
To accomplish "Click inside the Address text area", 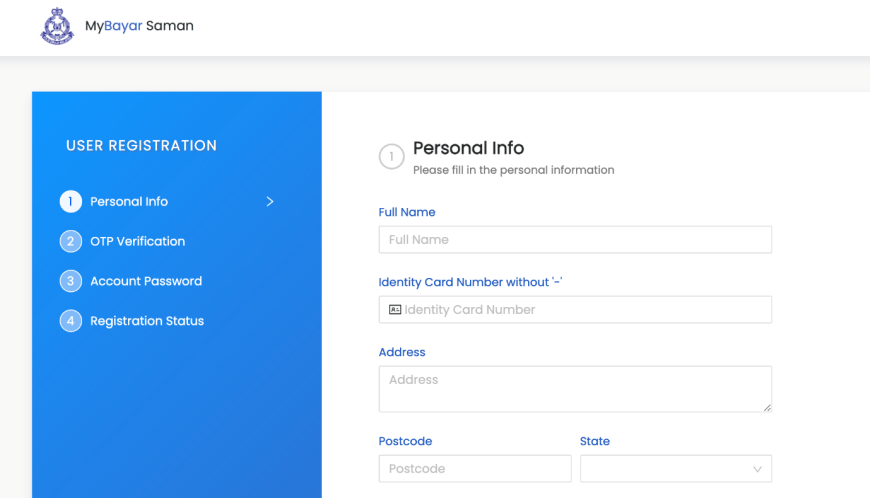I will click(x=575, y=389).
